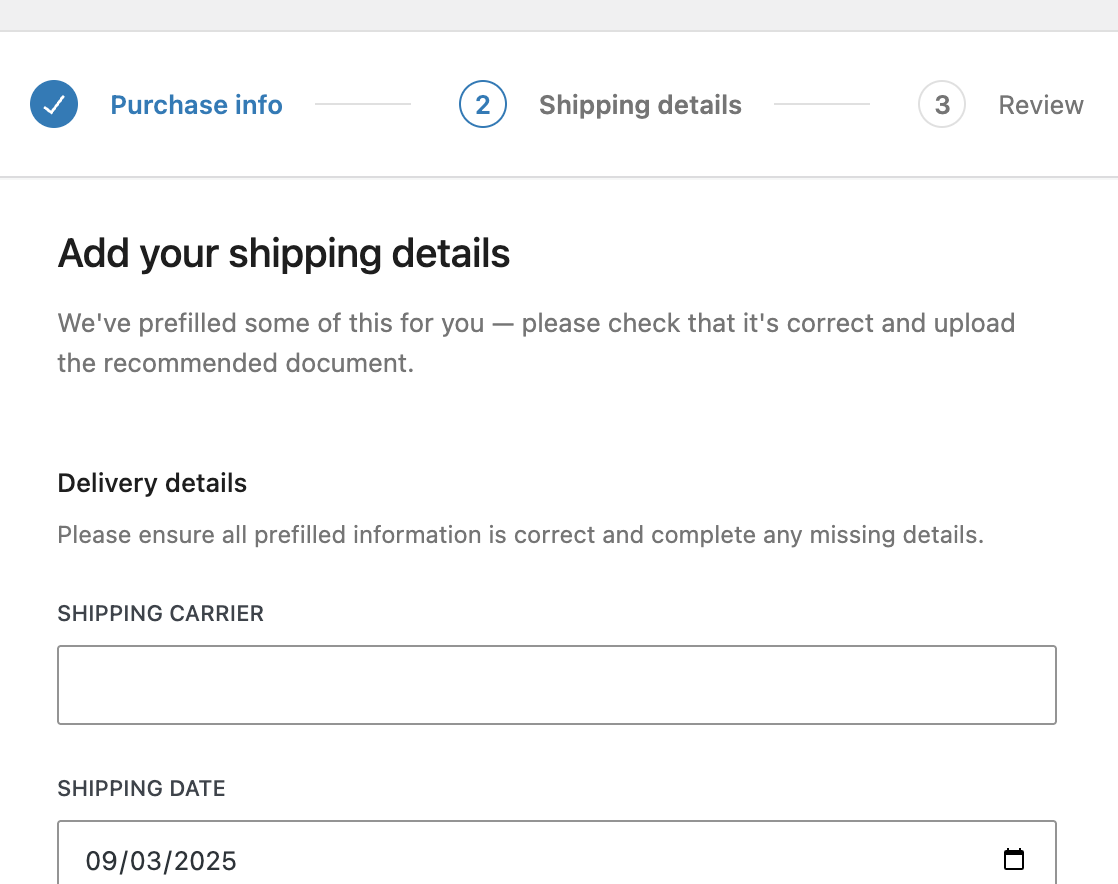Select the Shipping details step label

click(640, 105)
